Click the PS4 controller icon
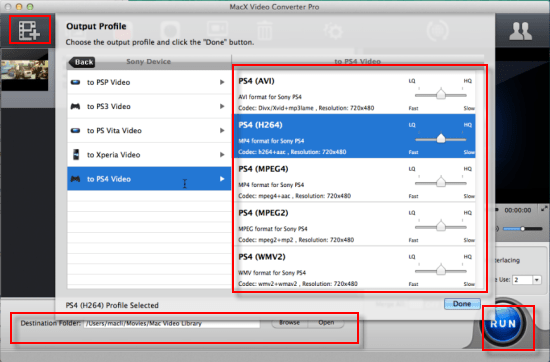 (75, 179)
